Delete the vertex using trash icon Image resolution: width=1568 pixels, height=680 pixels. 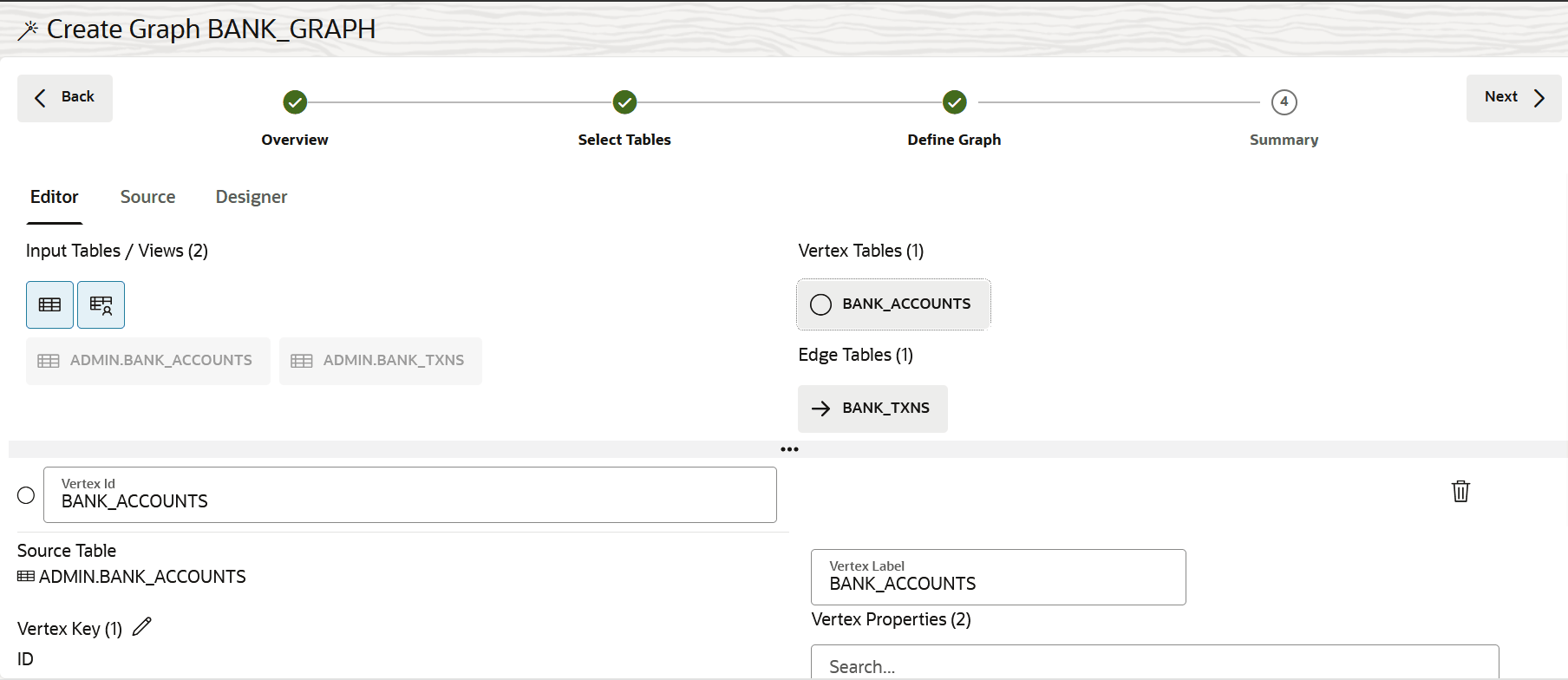pos(1460,491)
